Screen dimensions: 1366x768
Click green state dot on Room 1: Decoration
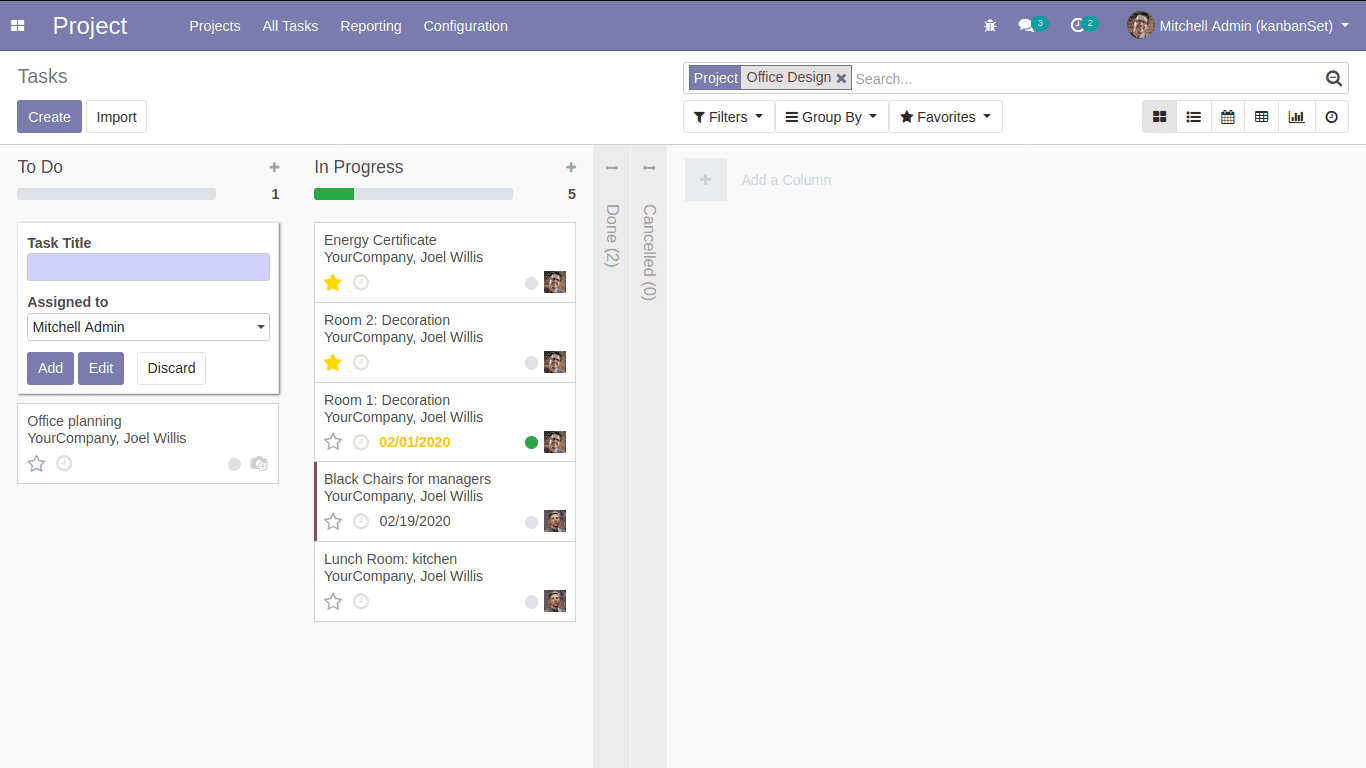[532, 442]
